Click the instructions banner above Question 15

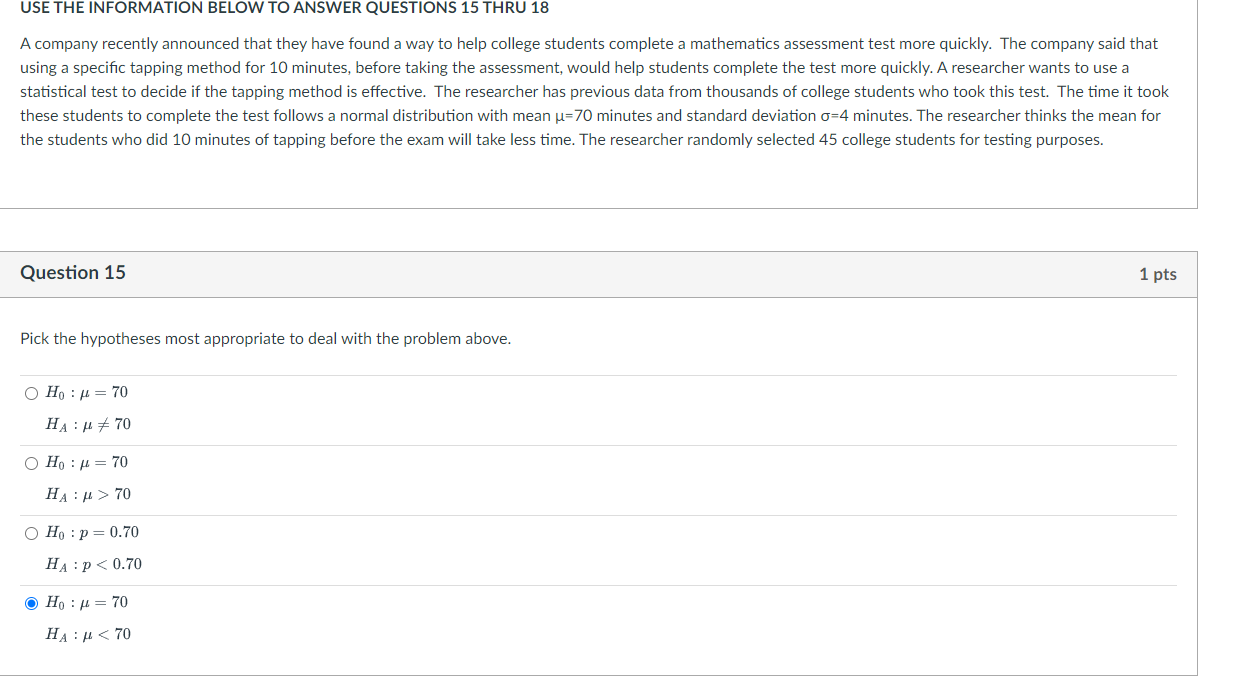(x=283, y=8)
